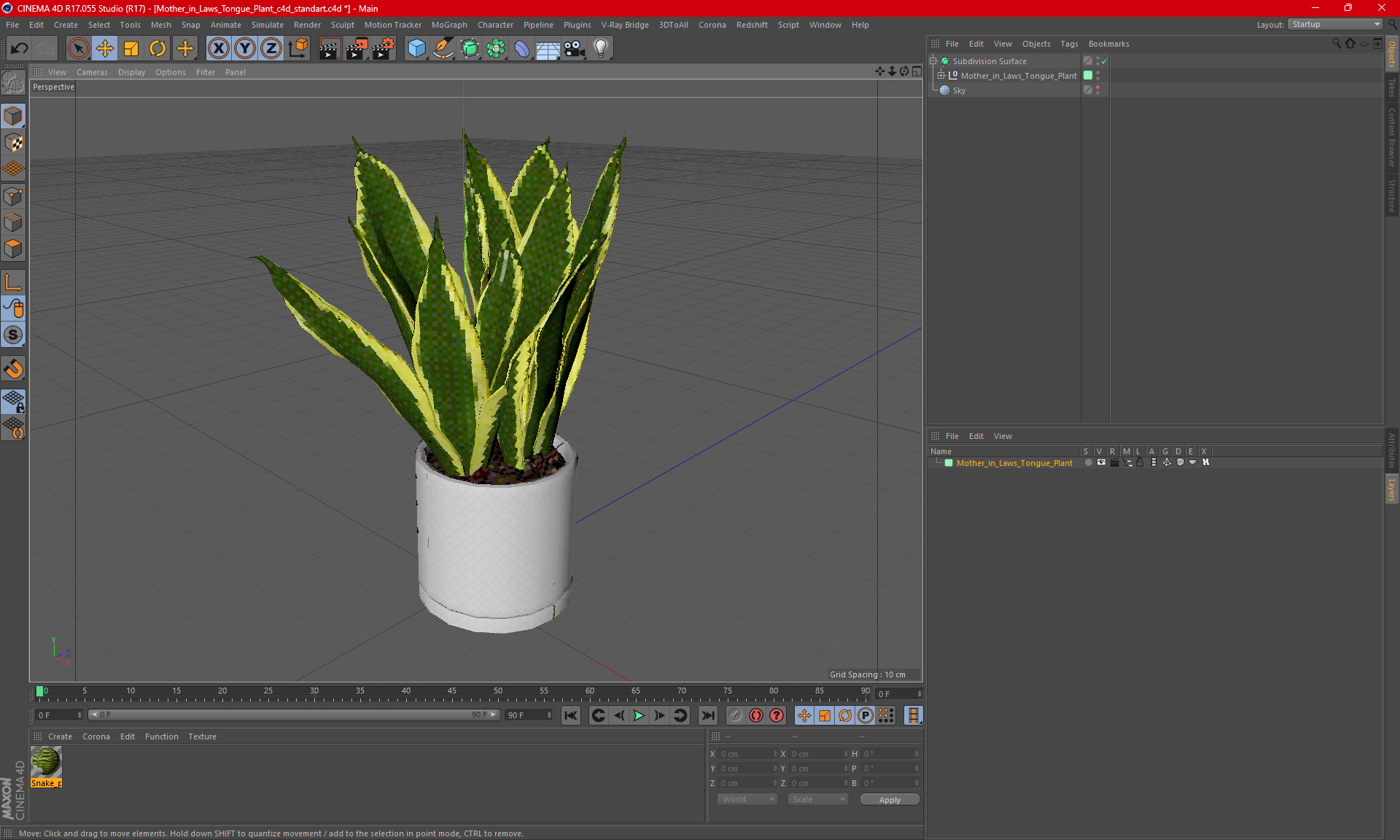Open the Layout Startup dropdown
The width and height of the screenshot is (1400, 840).
coord(1335,24)
